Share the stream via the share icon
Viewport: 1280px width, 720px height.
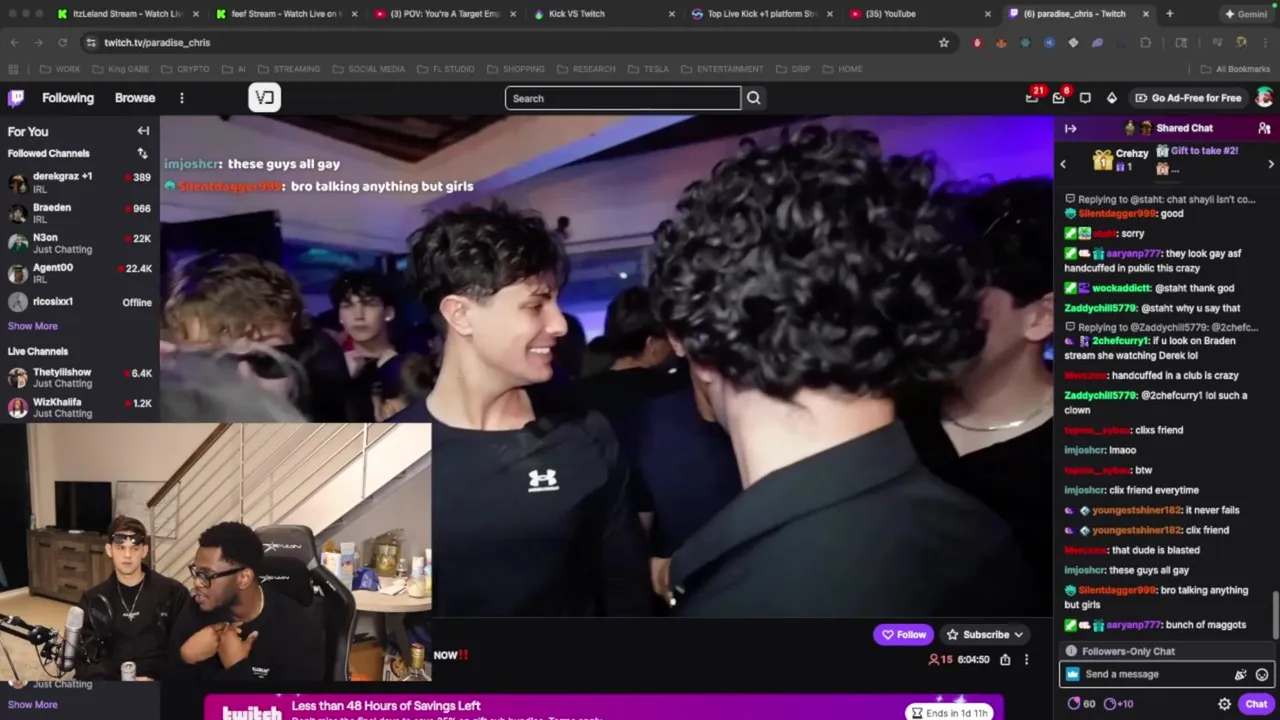click(1005, 660)
